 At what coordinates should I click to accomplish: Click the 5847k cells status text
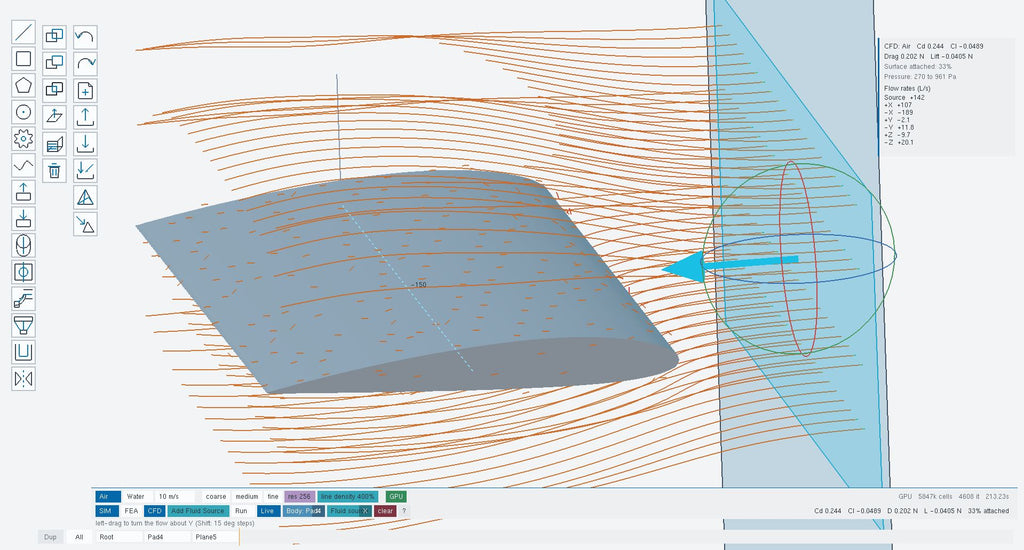pos(935,497)
